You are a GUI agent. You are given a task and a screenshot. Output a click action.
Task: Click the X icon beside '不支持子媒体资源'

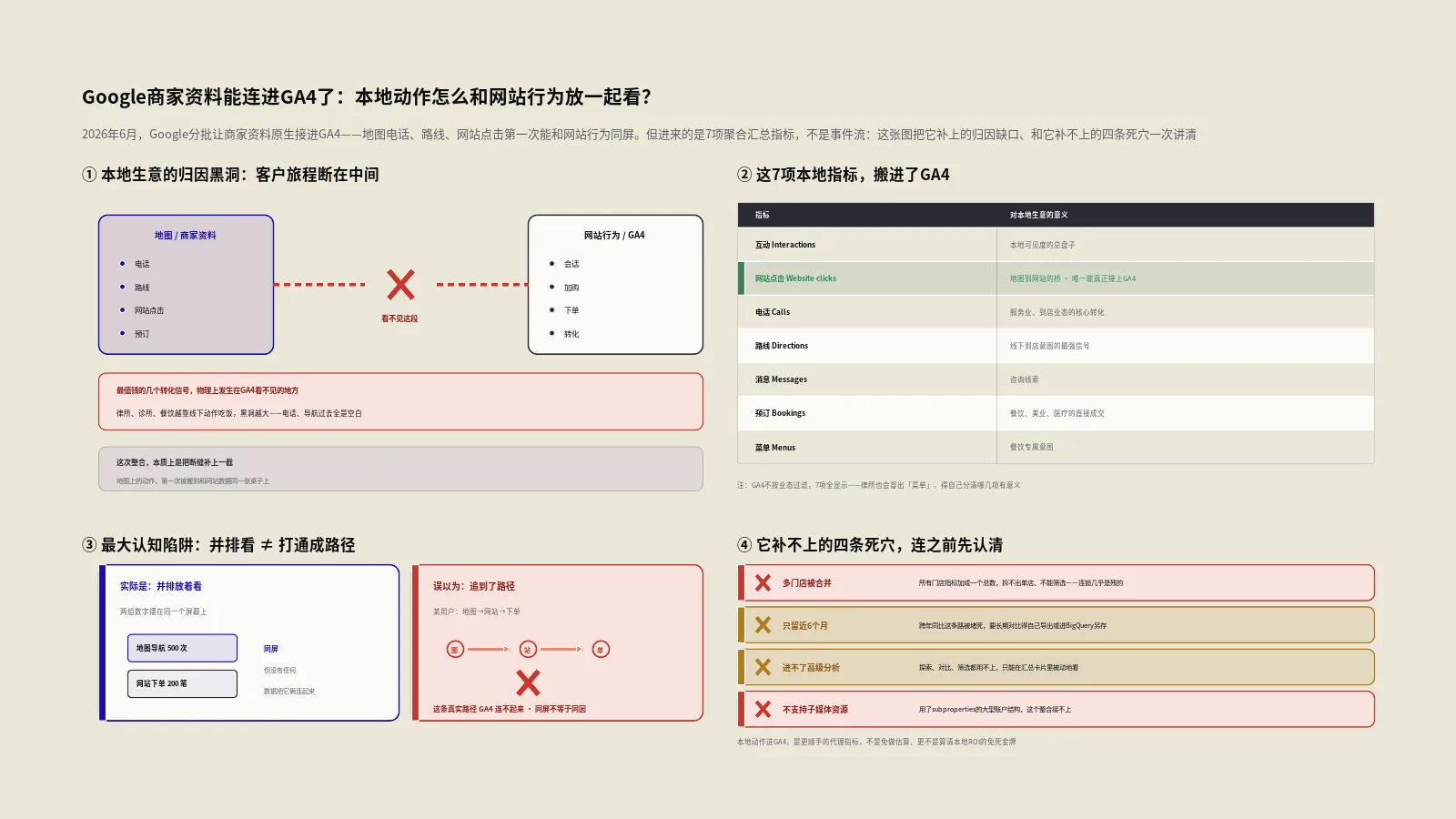pyautogui.click(x=763, y=709)
